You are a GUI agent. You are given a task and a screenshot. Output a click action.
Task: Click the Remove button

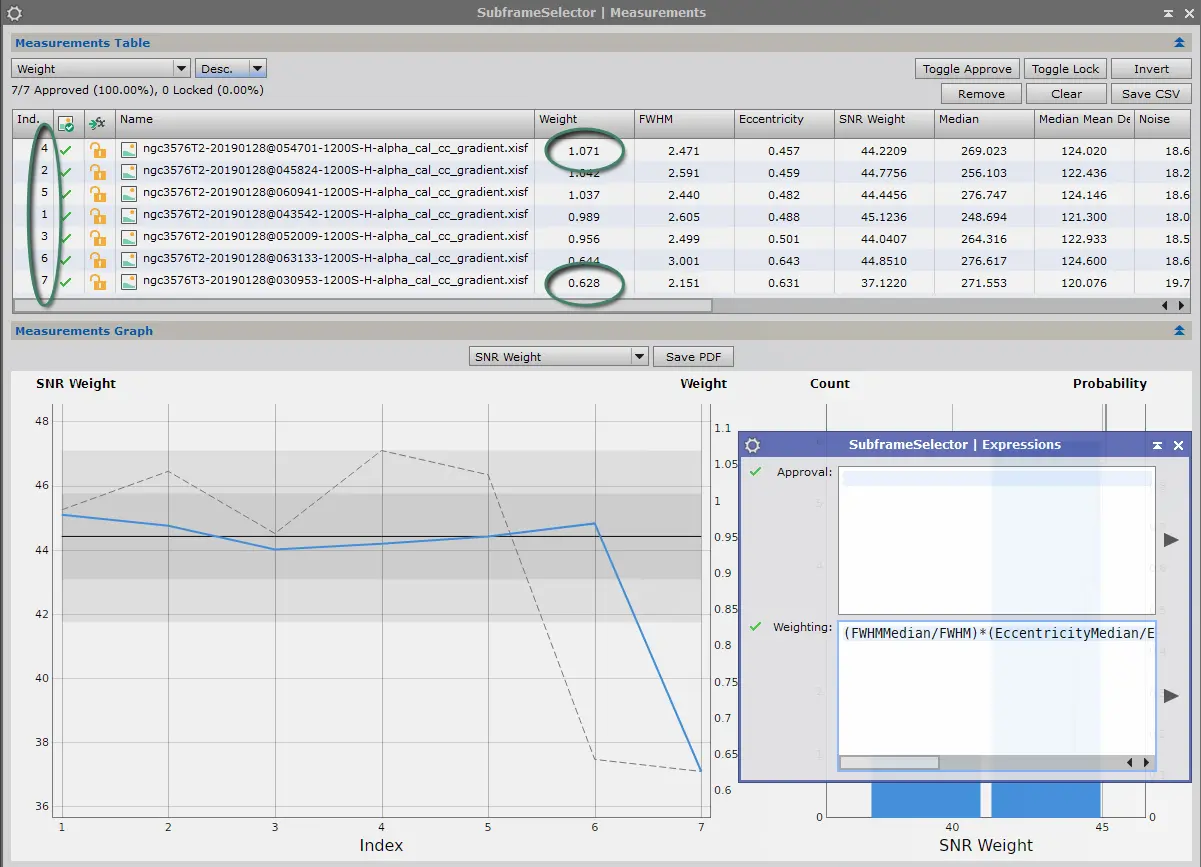point(981,94)
